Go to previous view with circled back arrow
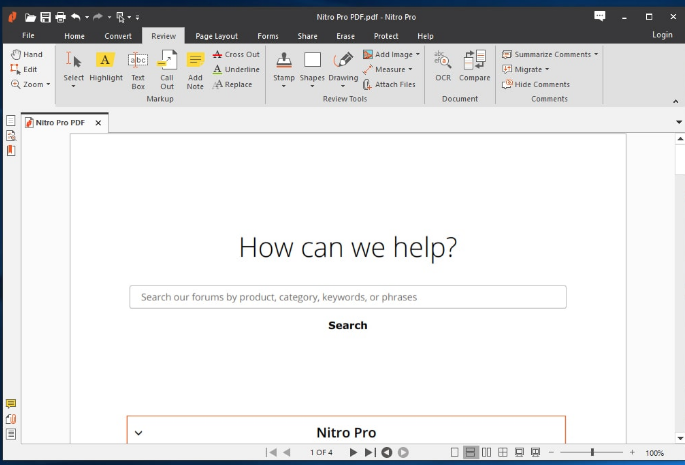The width and height of the screenshot is (685, 465). pyautogui.click(x=387, y=452)
